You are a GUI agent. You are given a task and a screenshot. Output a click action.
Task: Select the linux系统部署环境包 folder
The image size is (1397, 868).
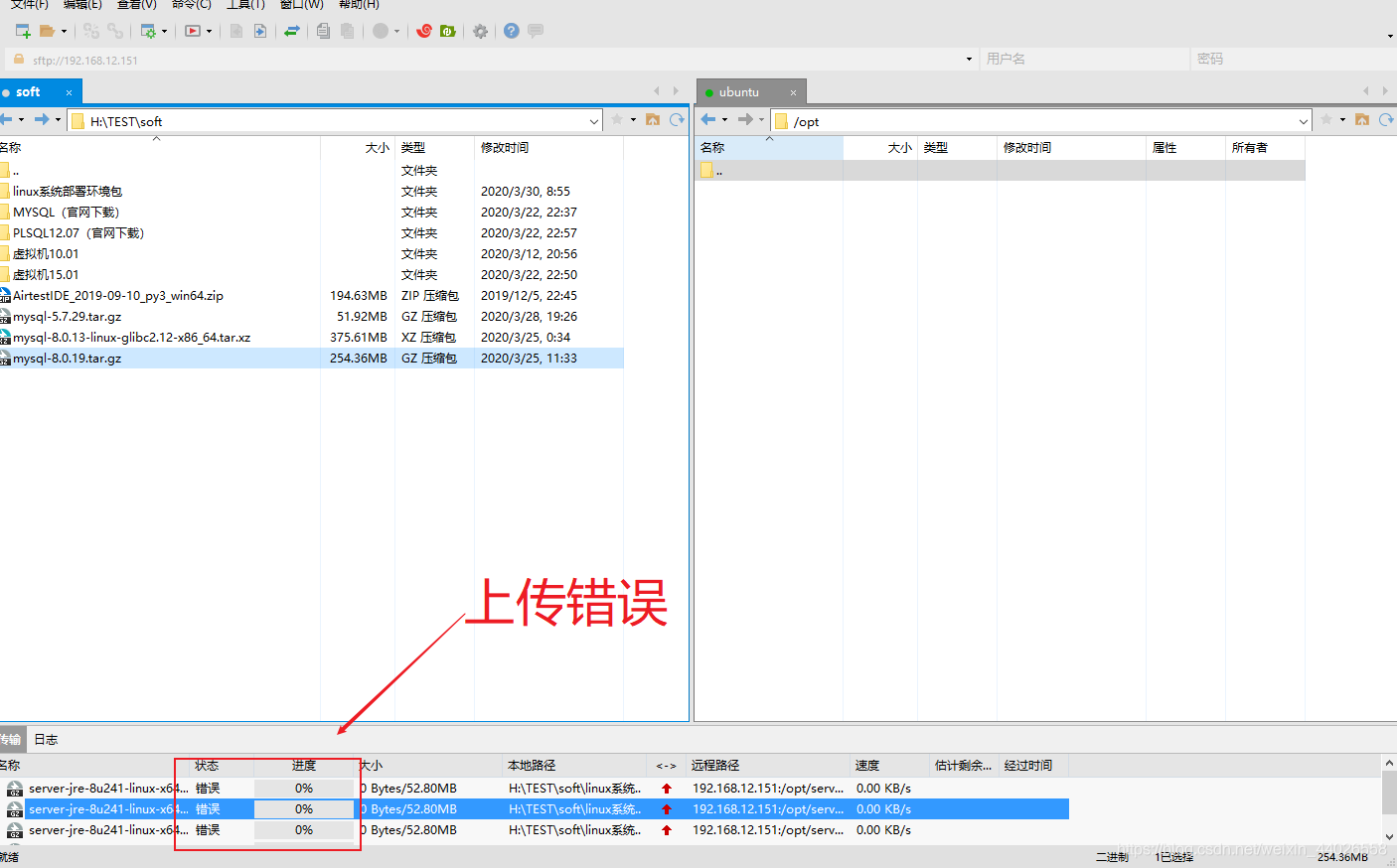click(68, 192)
